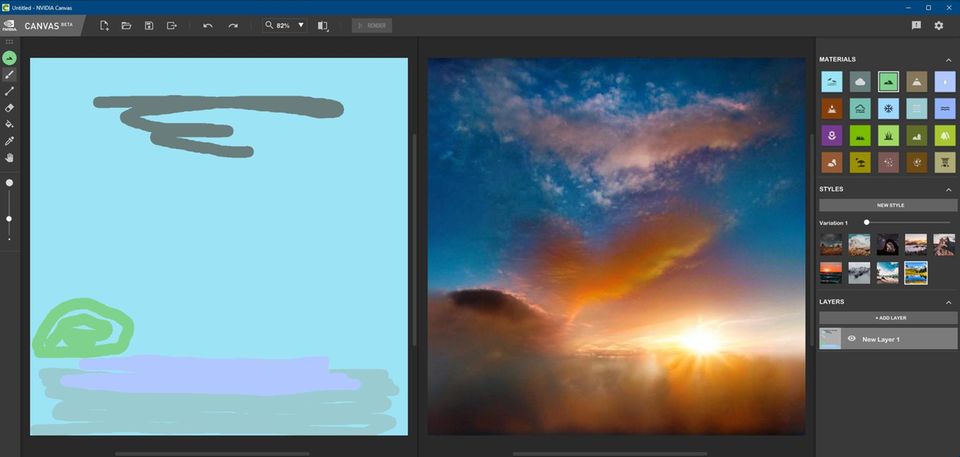The height and width of the screenshot is (457, 960).
Task: Choose the light blue sky material
Action: point(831,81)
